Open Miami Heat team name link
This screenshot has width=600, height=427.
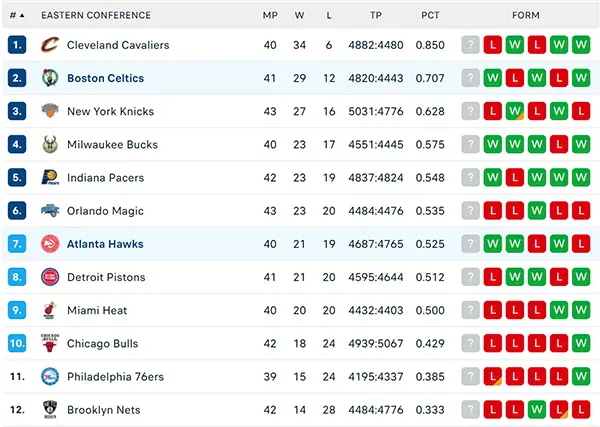pyautogui.click(x=97, y=310)
